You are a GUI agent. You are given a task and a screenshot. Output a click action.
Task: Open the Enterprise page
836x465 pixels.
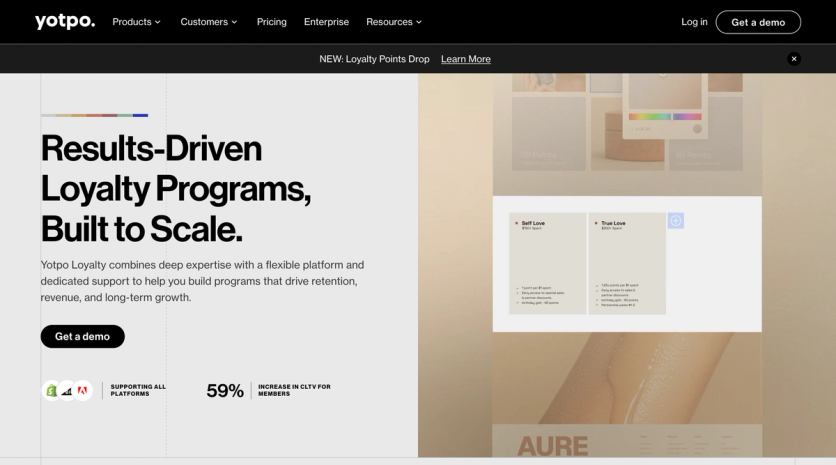(326, 22)
